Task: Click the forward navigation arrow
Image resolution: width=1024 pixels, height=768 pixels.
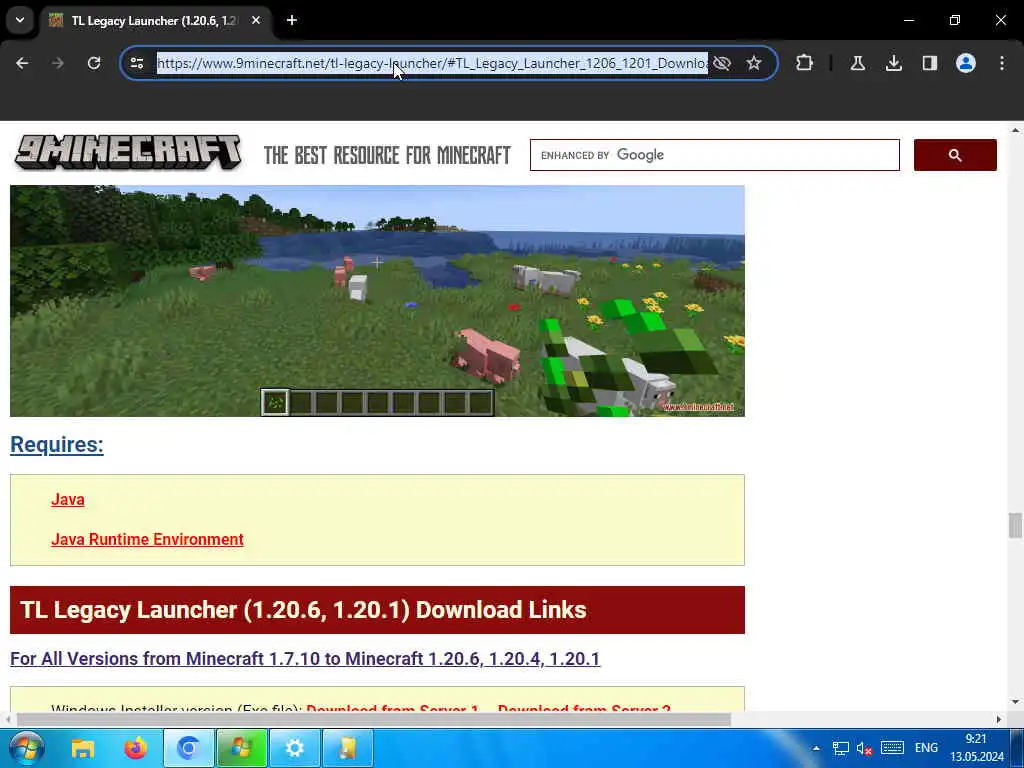Action: point(57,63)
